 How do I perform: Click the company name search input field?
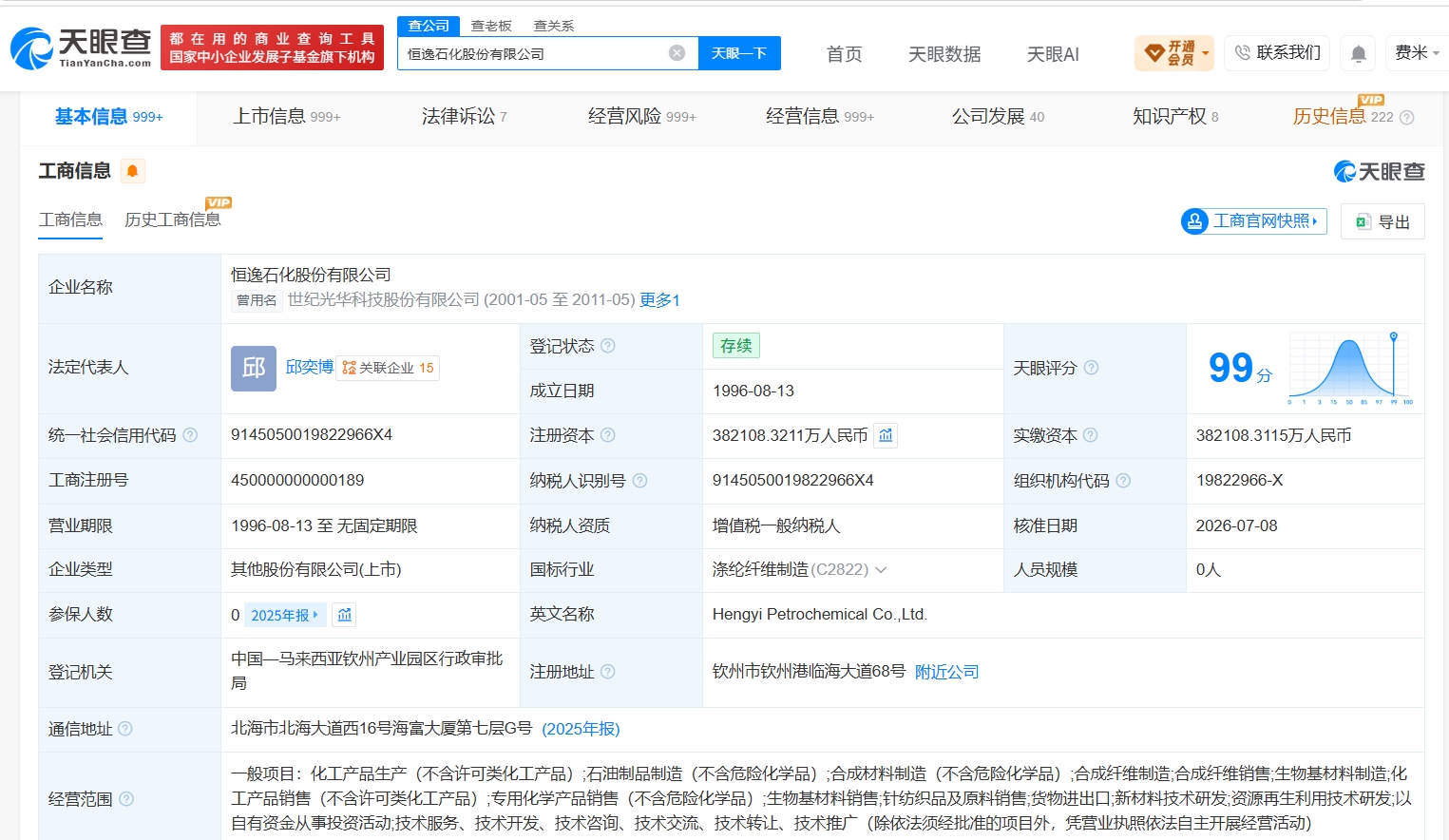535,53
